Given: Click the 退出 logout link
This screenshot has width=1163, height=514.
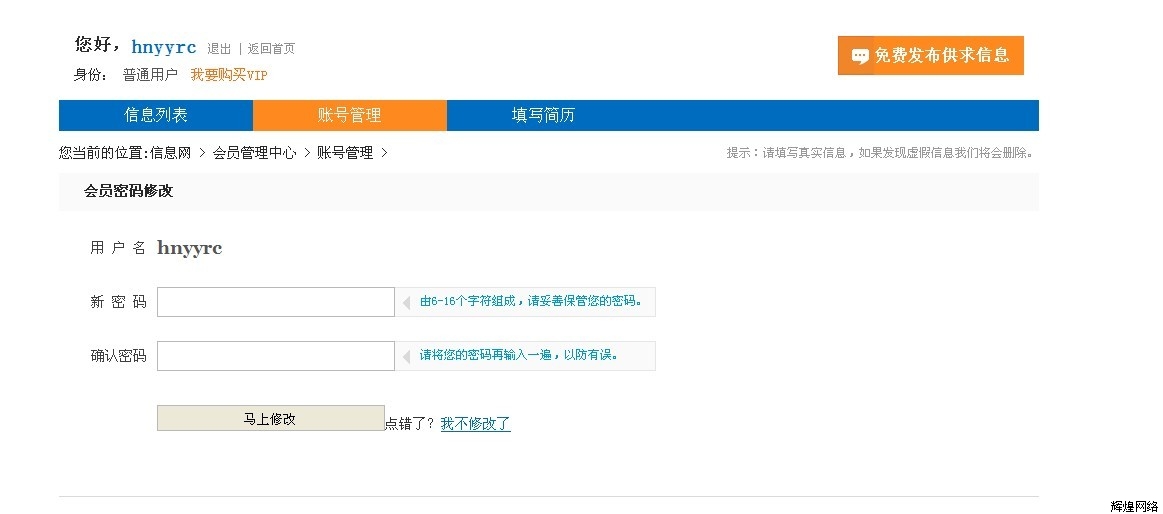Looking at the screenshot, I should pos(219,49).
